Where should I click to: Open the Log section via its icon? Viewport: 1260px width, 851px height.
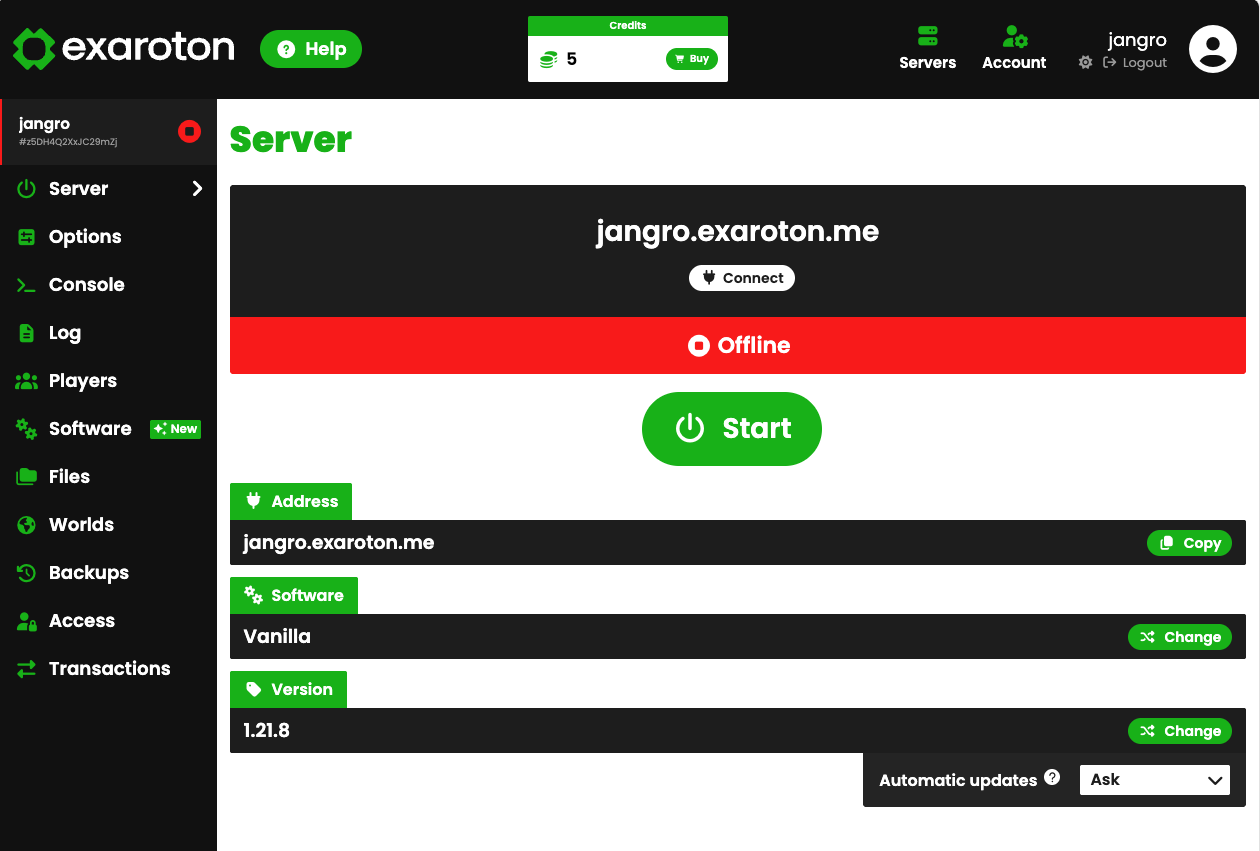(27, 332)
